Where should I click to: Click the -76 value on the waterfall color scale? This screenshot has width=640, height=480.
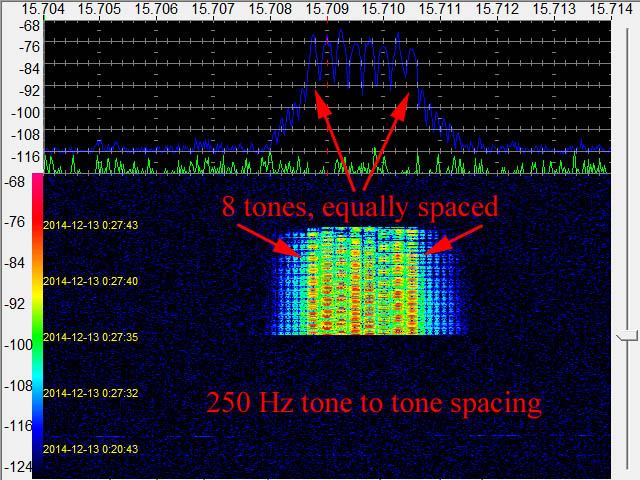click(x=14, y=222)
